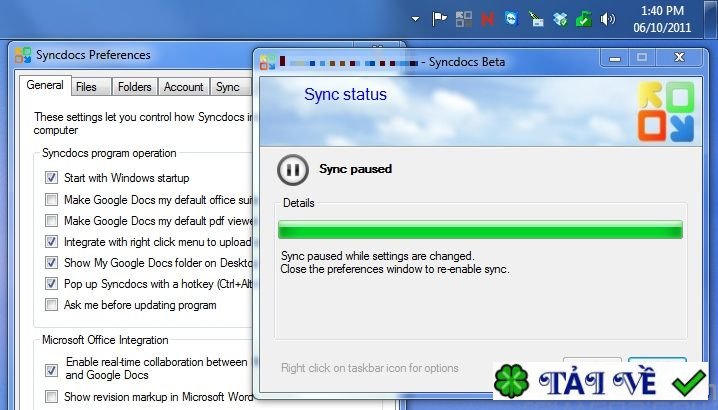Open the Dropbox tray icon
The image size is (718, 410).
tap(560, 19)
